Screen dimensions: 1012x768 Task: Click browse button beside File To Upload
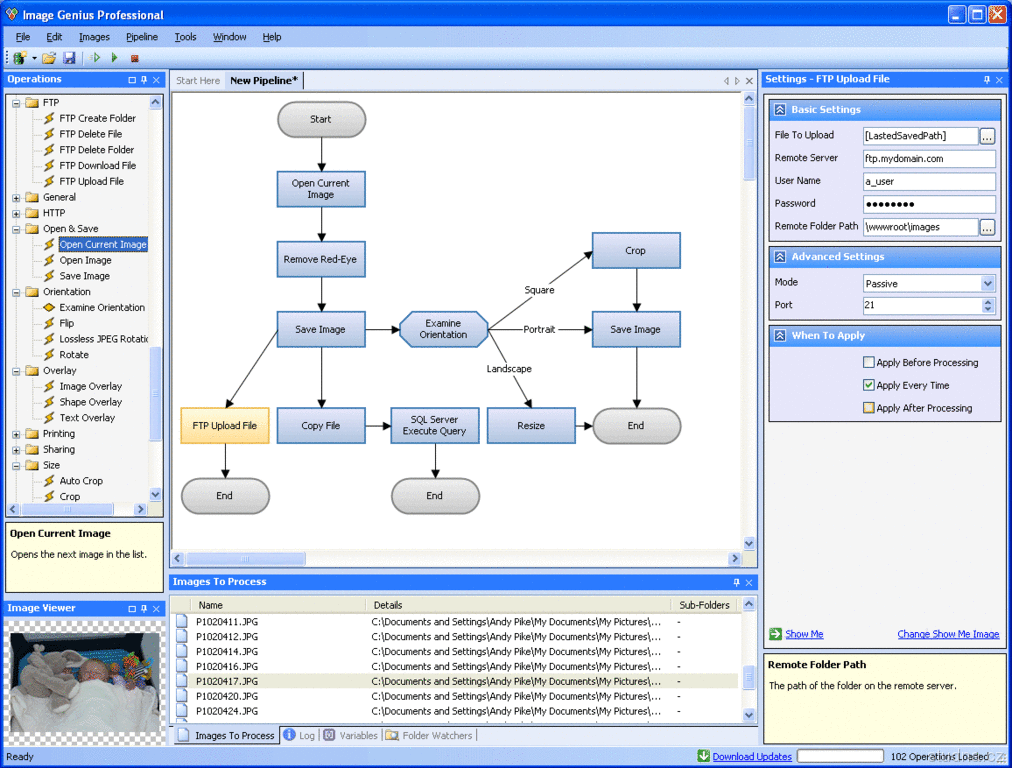pyautogui.click(x=987, y=136)
